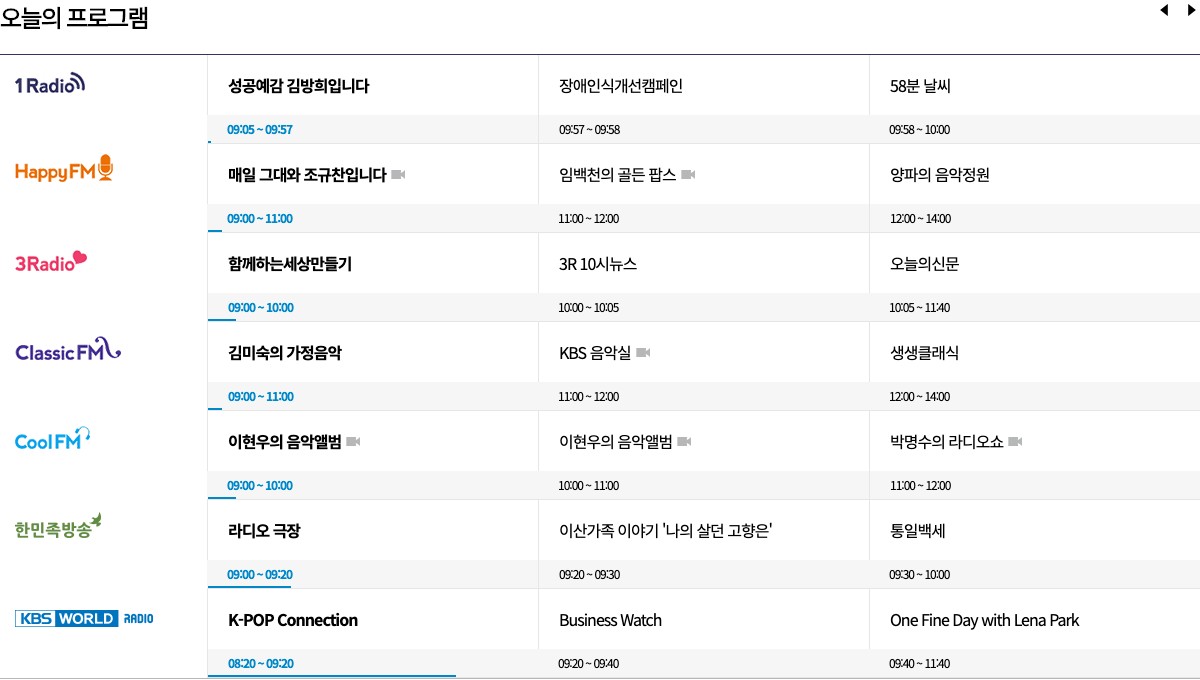Open program 58분 날씨

[x=920, y=86]
